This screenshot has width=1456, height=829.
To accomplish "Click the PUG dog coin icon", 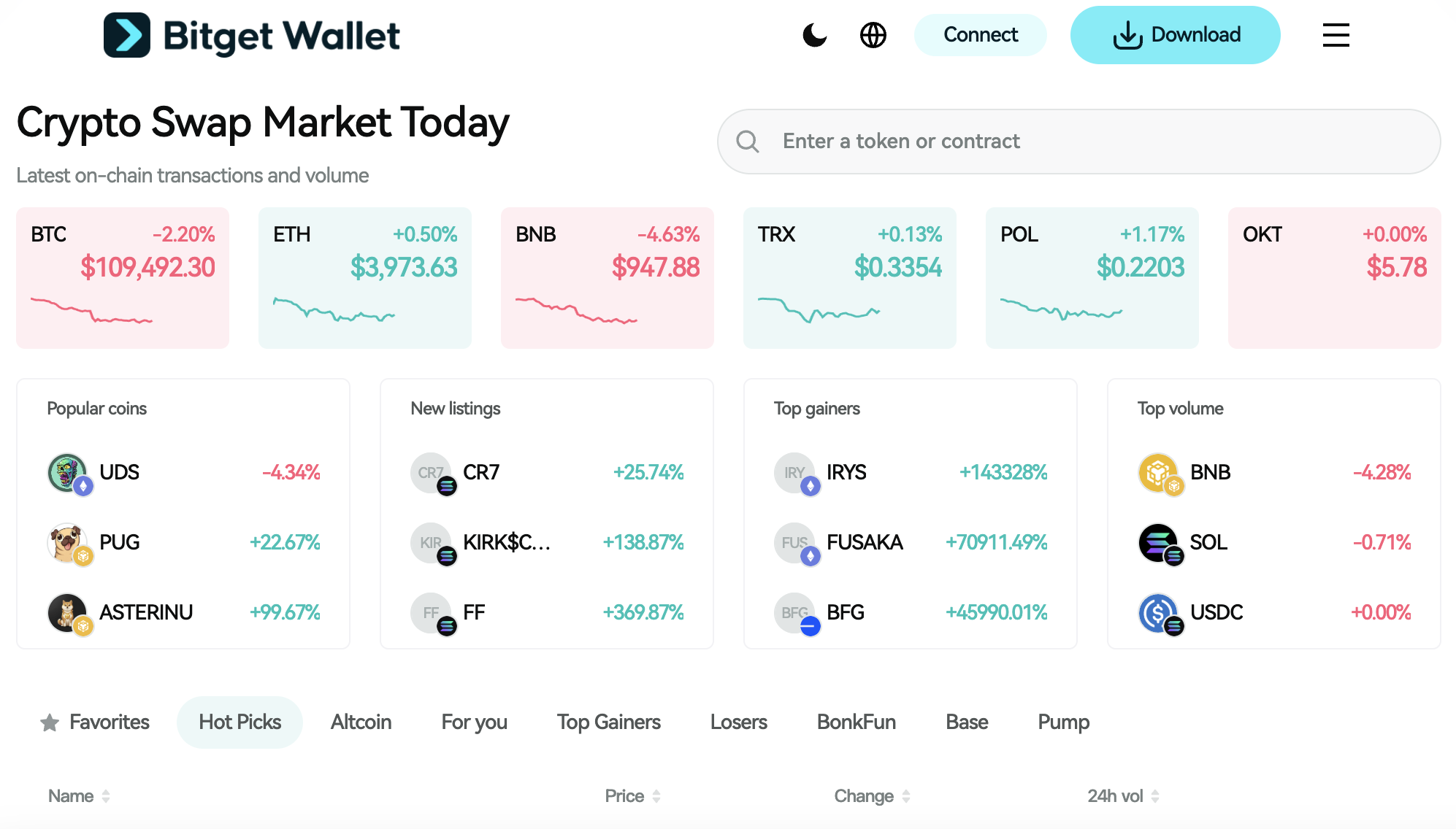I will [67, 543].
